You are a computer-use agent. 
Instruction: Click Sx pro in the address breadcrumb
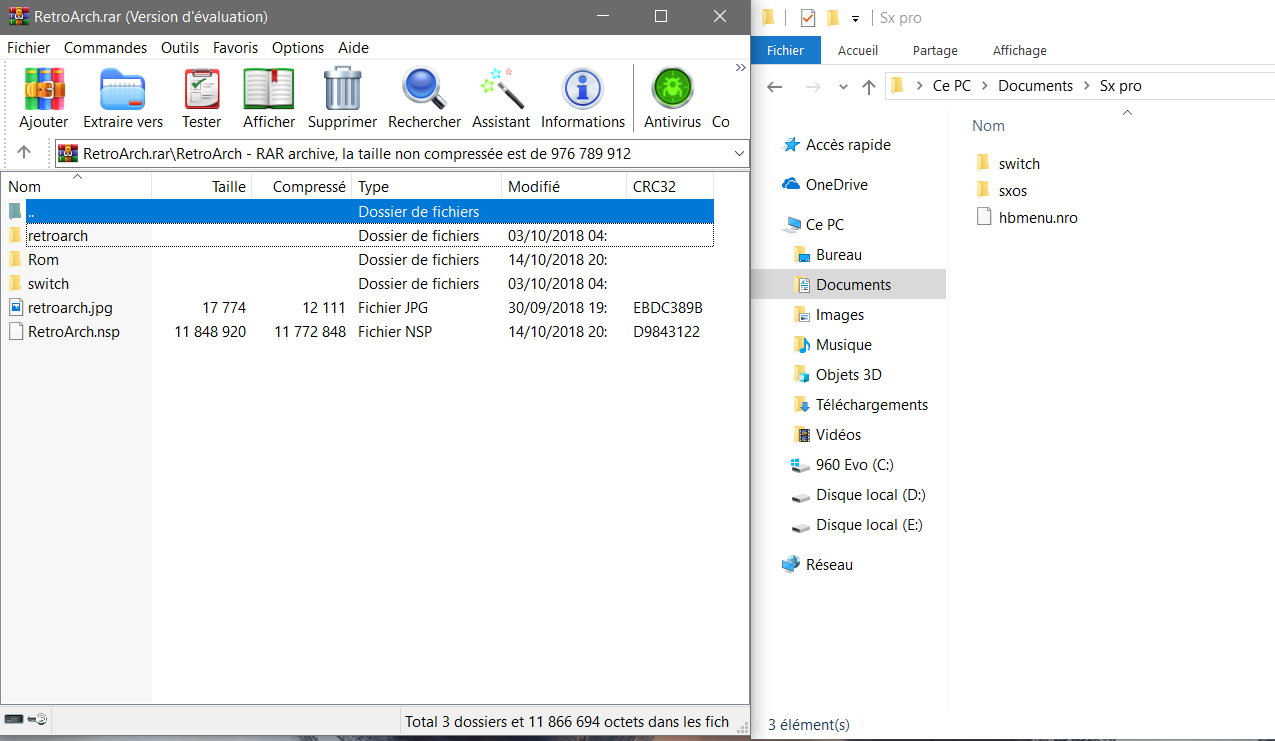click(1120, 86)
